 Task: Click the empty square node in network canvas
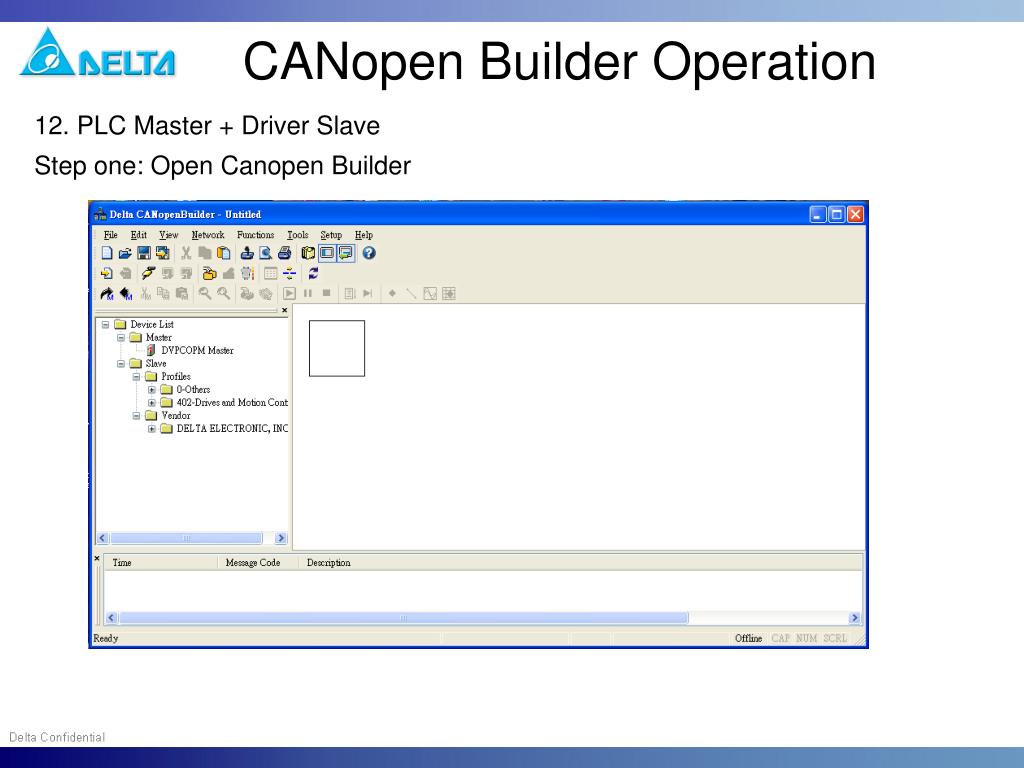pyautogui.click(x=337, y=349)
